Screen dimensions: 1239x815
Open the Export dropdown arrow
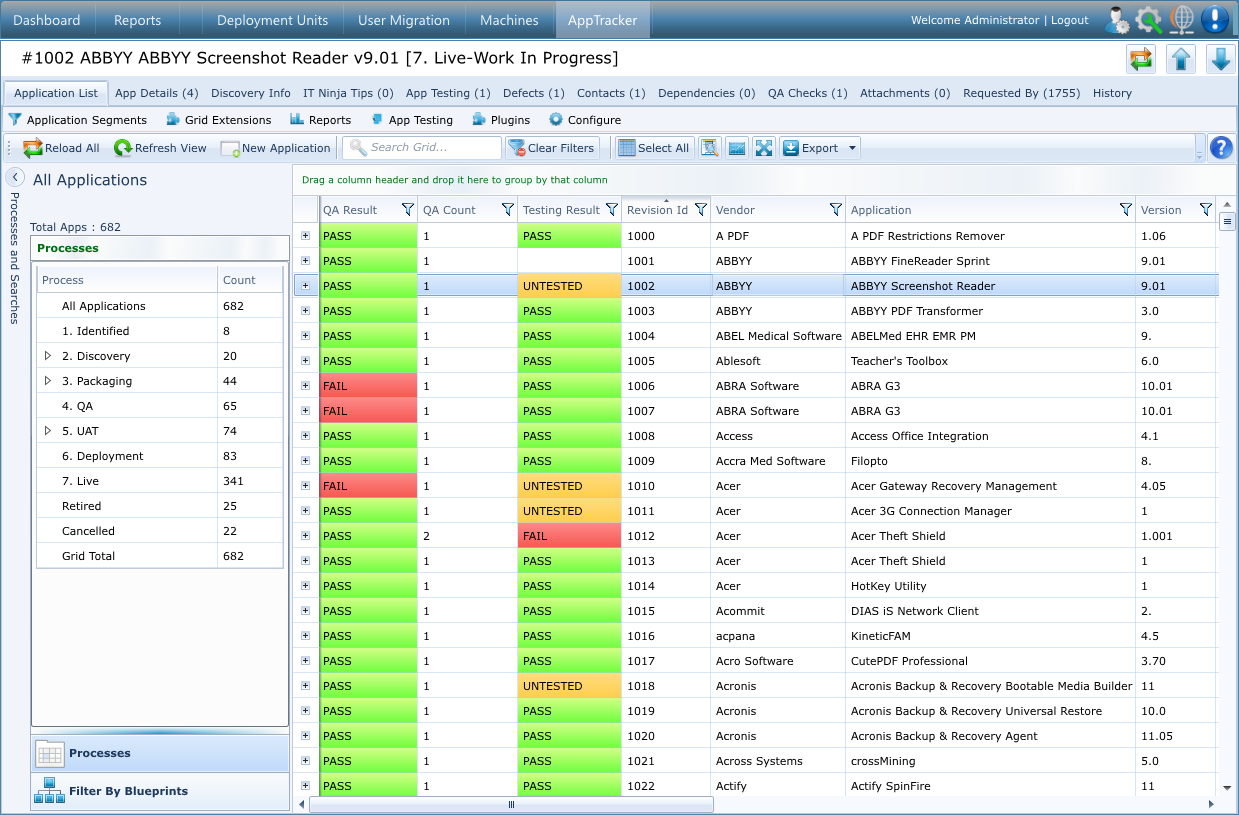click(852, 148)
